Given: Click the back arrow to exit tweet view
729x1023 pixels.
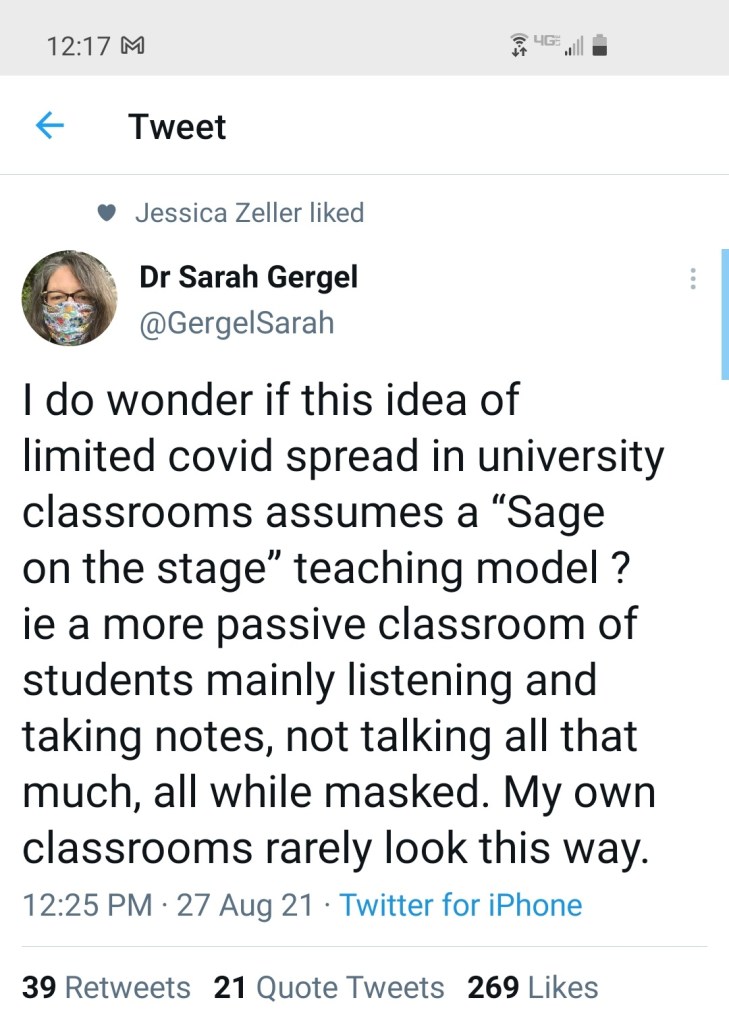Looking at the screenshot, I should [50, 125].
